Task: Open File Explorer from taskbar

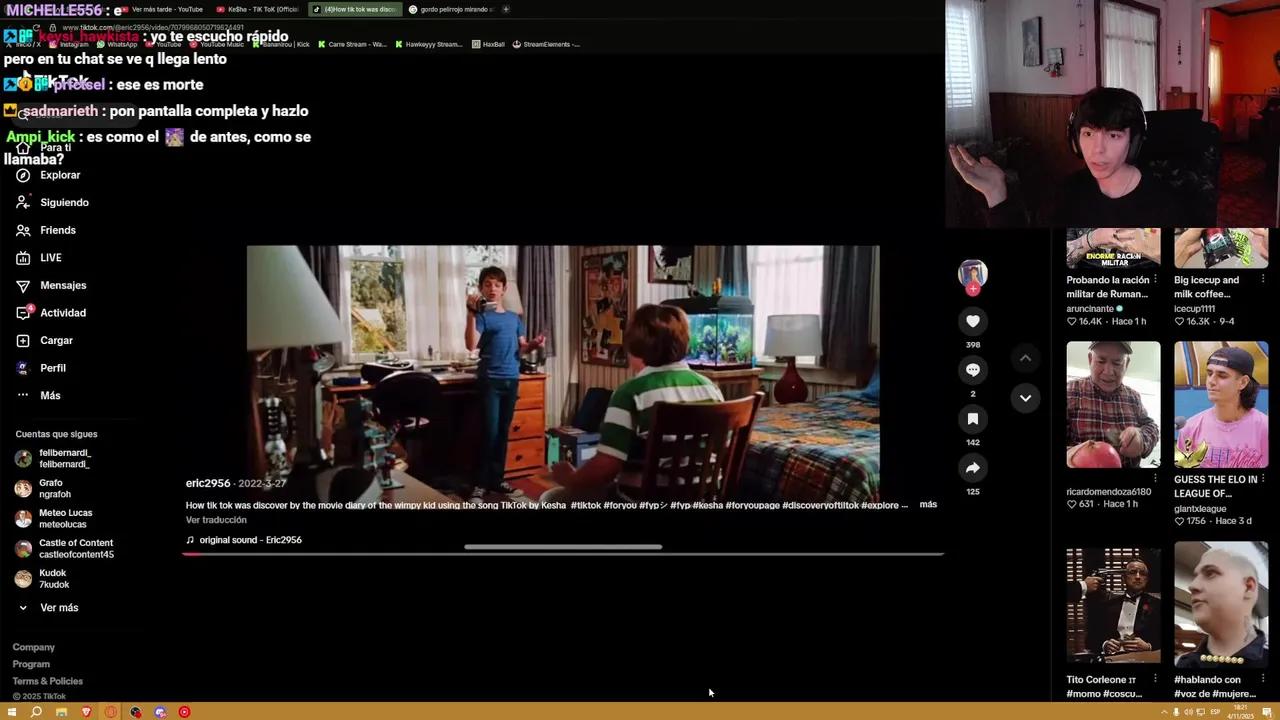Action: pos(61,712)
